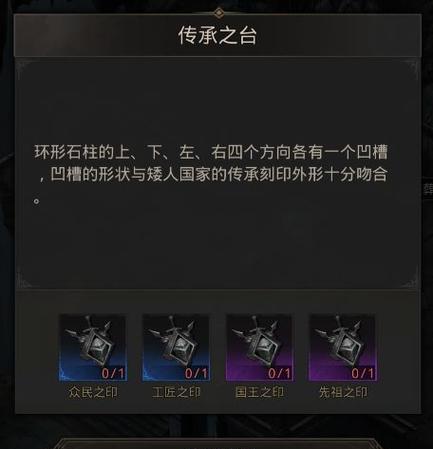Click the 先祖之印 text label
Image resolution: width=433 pixels, height=449 pixels.
[x=343, y=392]
